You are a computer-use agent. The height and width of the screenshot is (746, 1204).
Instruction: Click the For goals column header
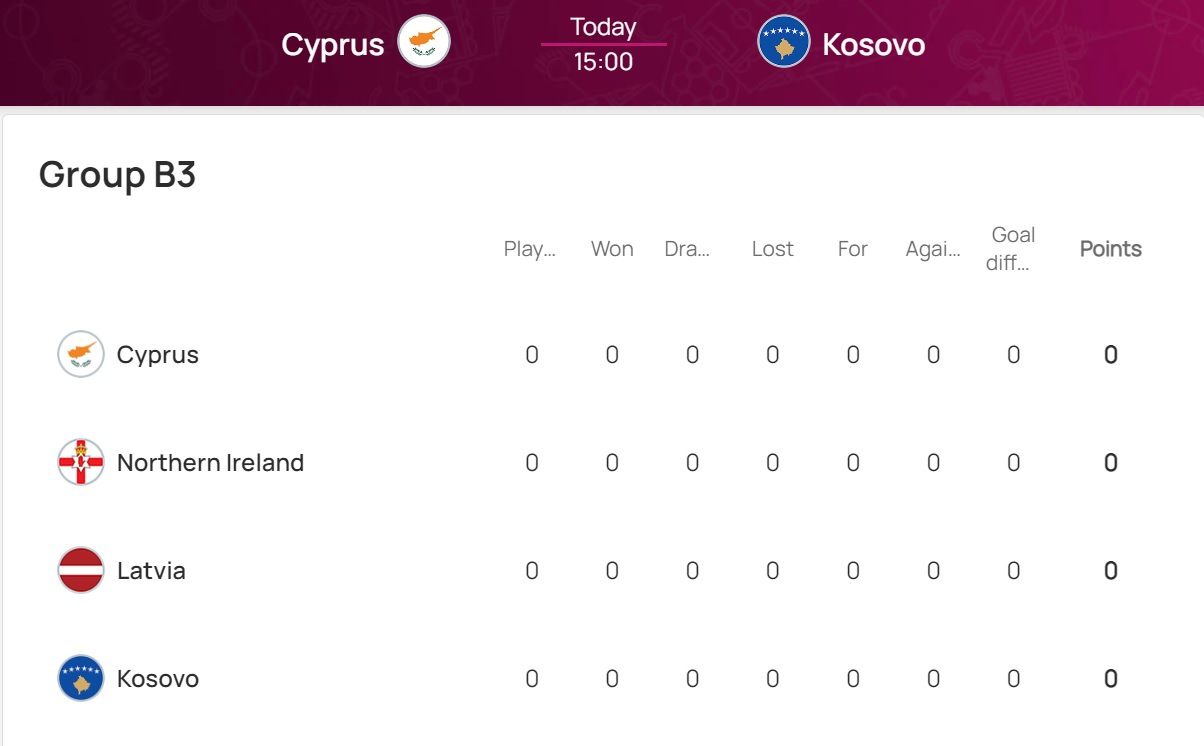(852, 249)
